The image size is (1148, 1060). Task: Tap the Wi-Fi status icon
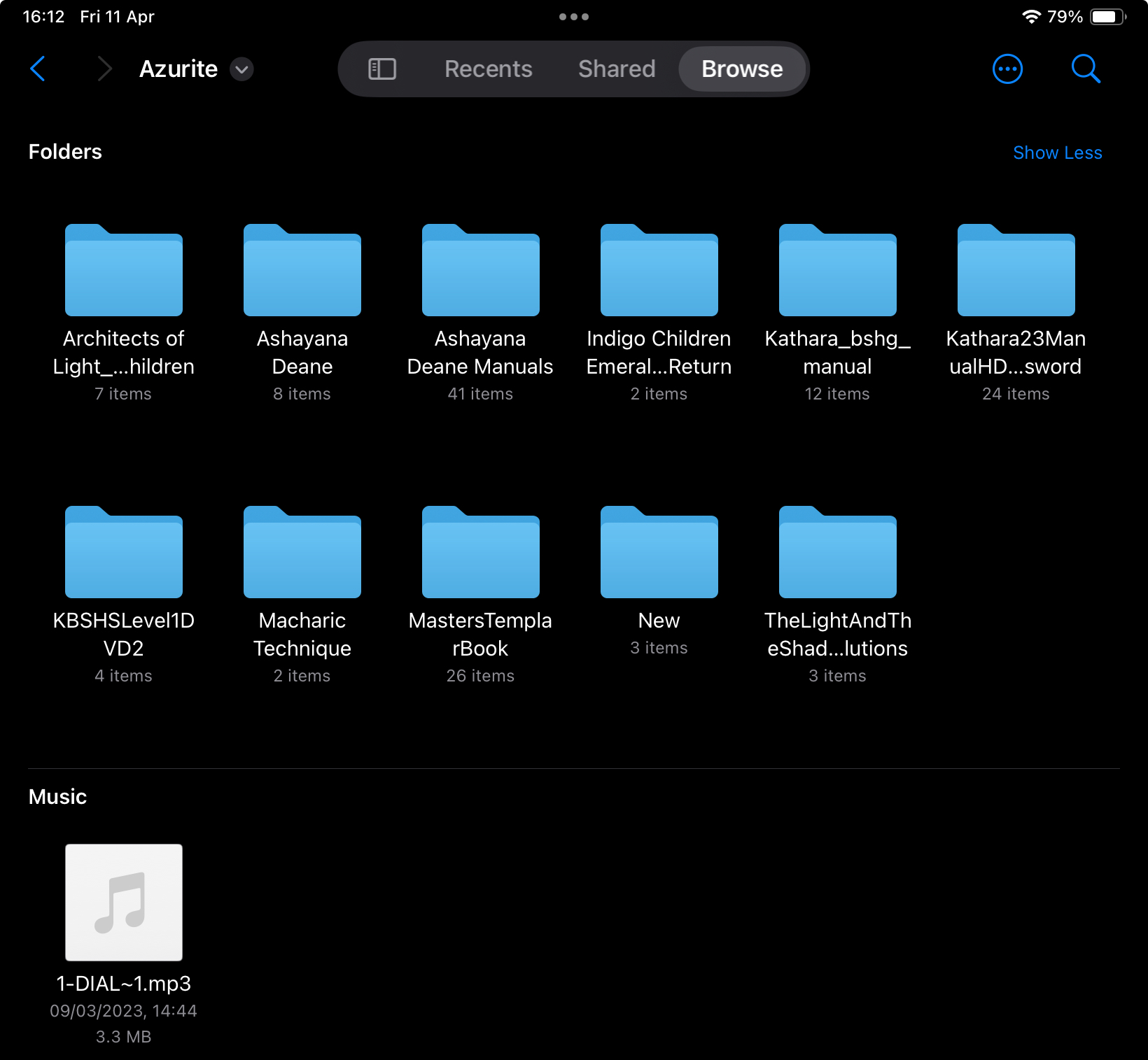[1031, 17]
